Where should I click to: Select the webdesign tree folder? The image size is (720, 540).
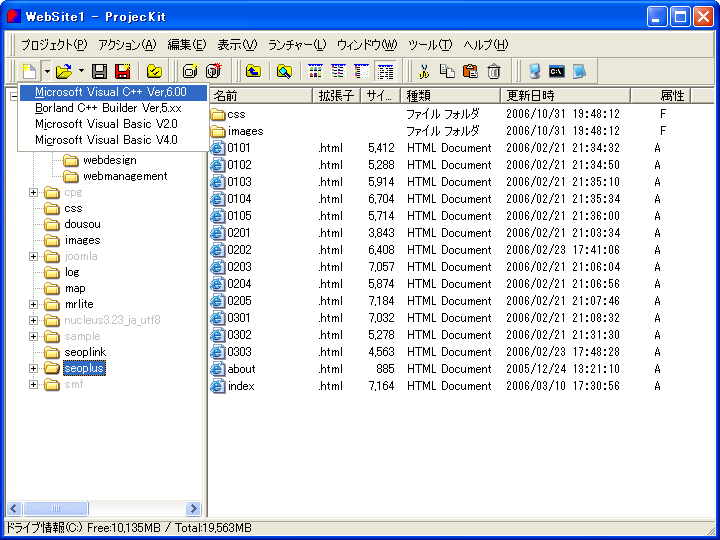(110, 160)
